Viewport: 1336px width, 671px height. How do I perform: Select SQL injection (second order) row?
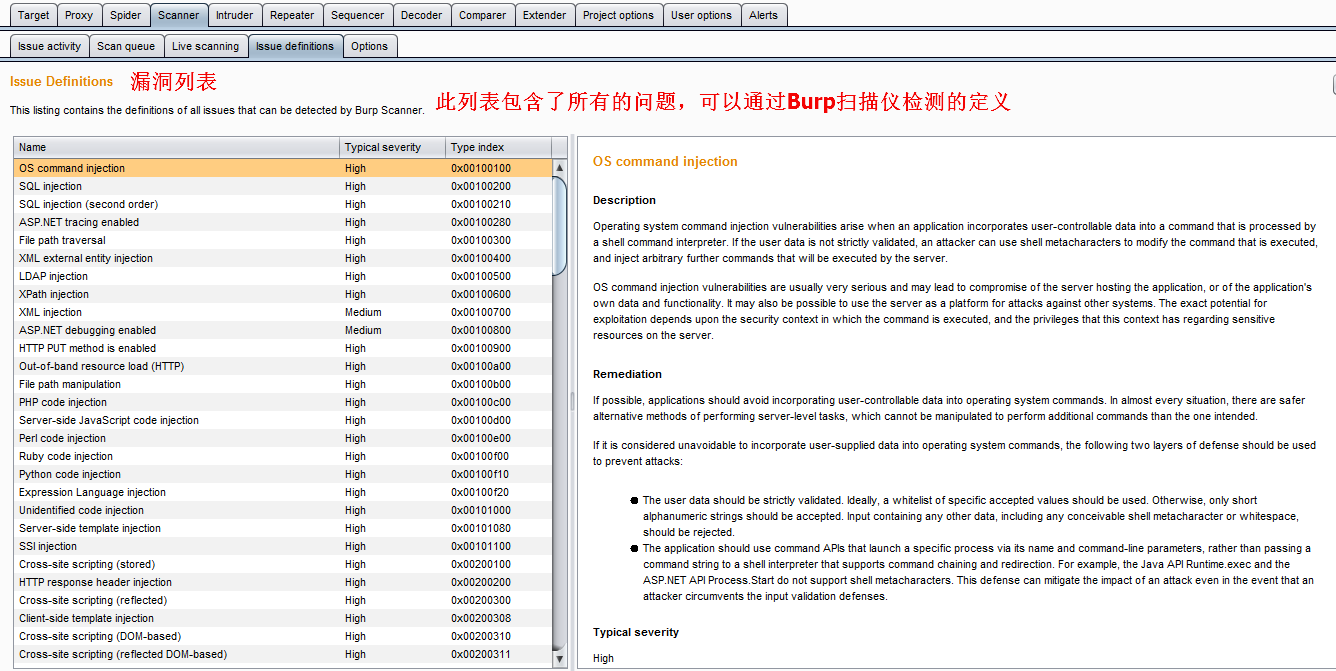[x=283, y=204]
